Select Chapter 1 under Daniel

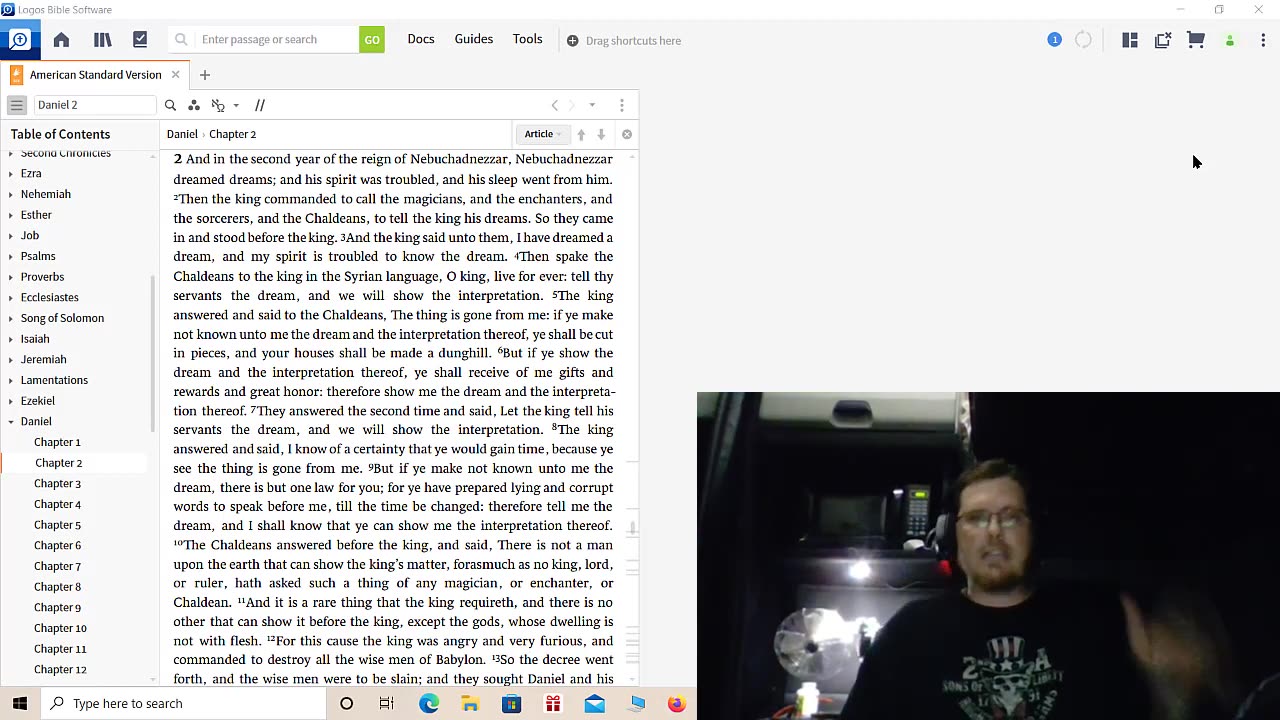click(x=58, y=442)
